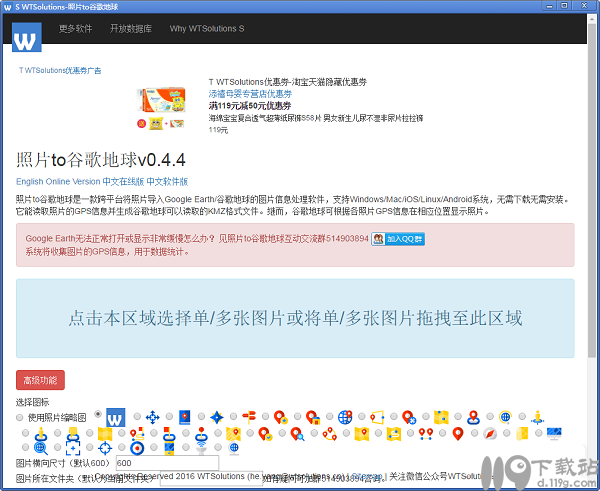Focus the 图片所在文件夹 input field

click(211, 479)
